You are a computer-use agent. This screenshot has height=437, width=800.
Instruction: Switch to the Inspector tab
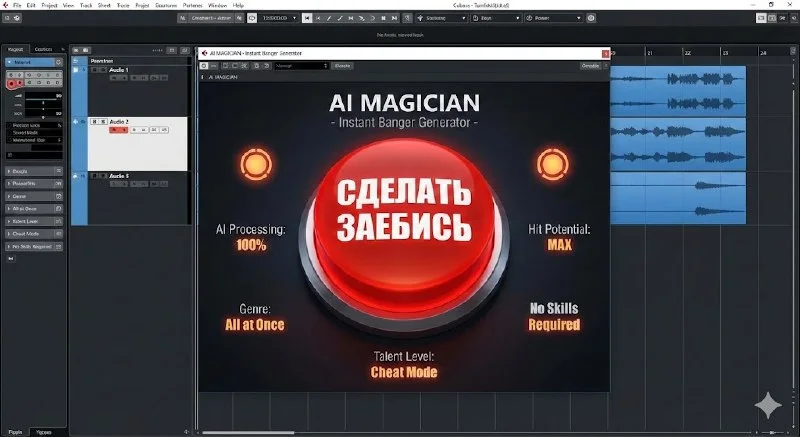(15, 49)
